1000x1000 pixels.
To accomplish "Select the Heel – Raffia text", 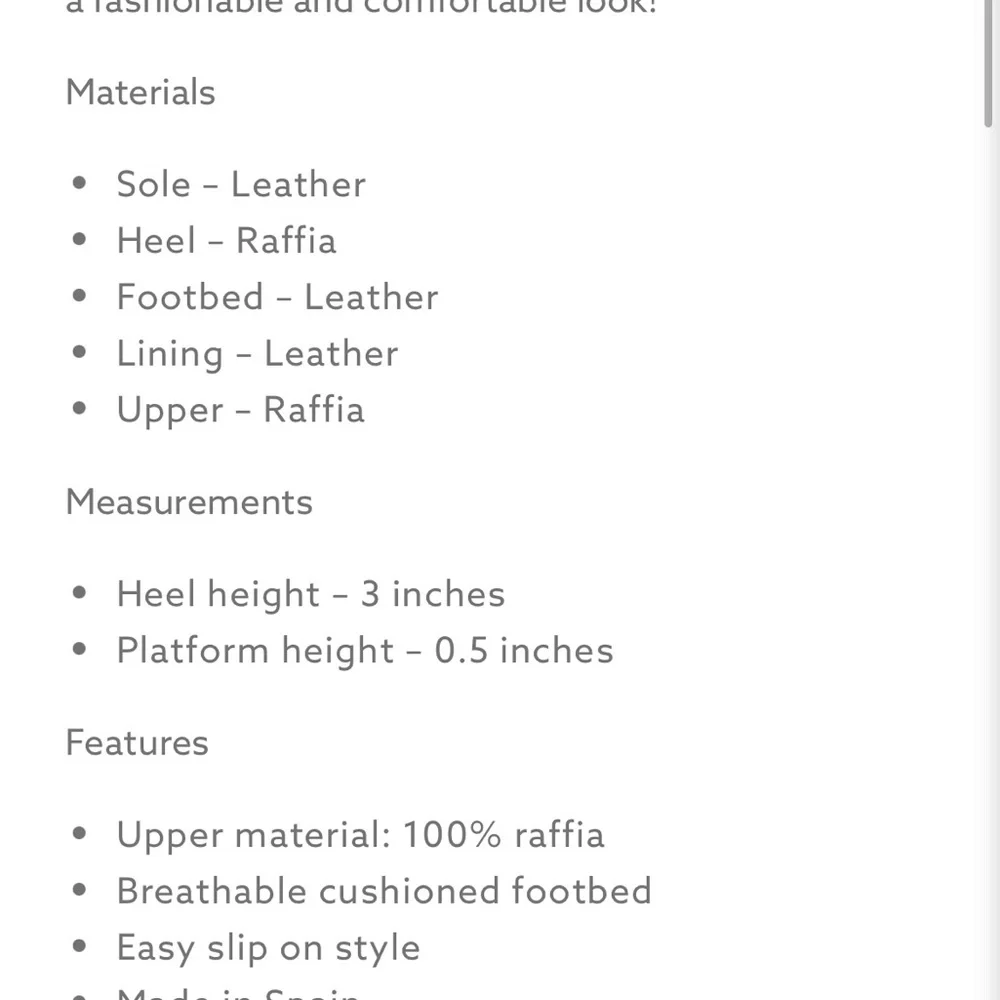I will pos(226,240).
